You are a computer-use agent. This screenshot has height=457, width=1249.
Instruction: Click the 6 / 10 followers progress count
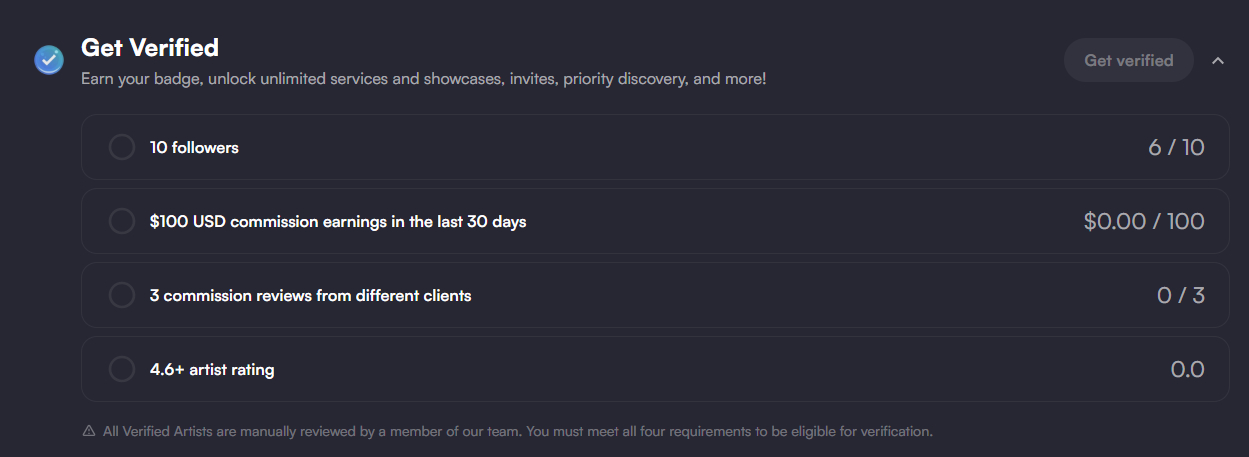point(1176,147)
